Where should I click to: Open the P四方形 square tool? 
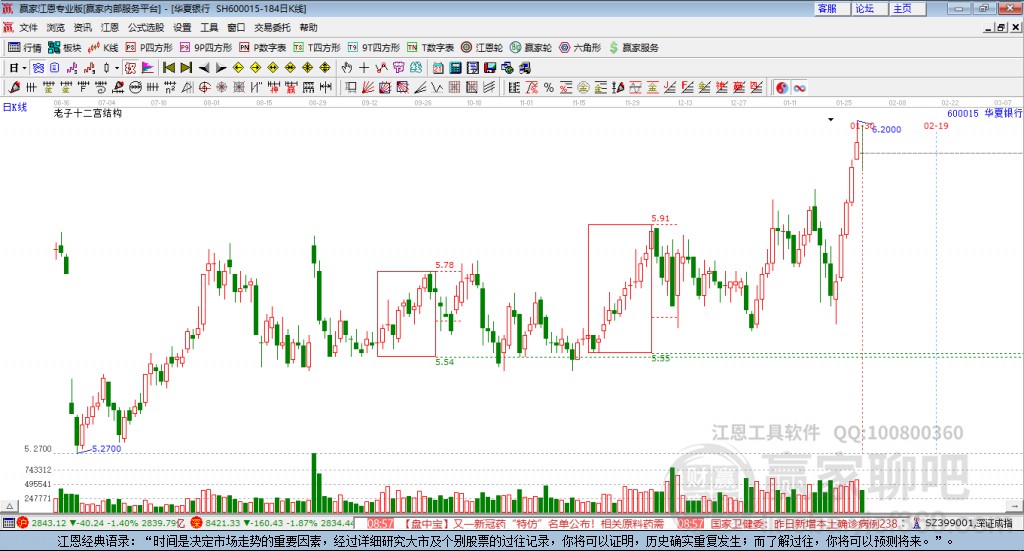point(149,48)
